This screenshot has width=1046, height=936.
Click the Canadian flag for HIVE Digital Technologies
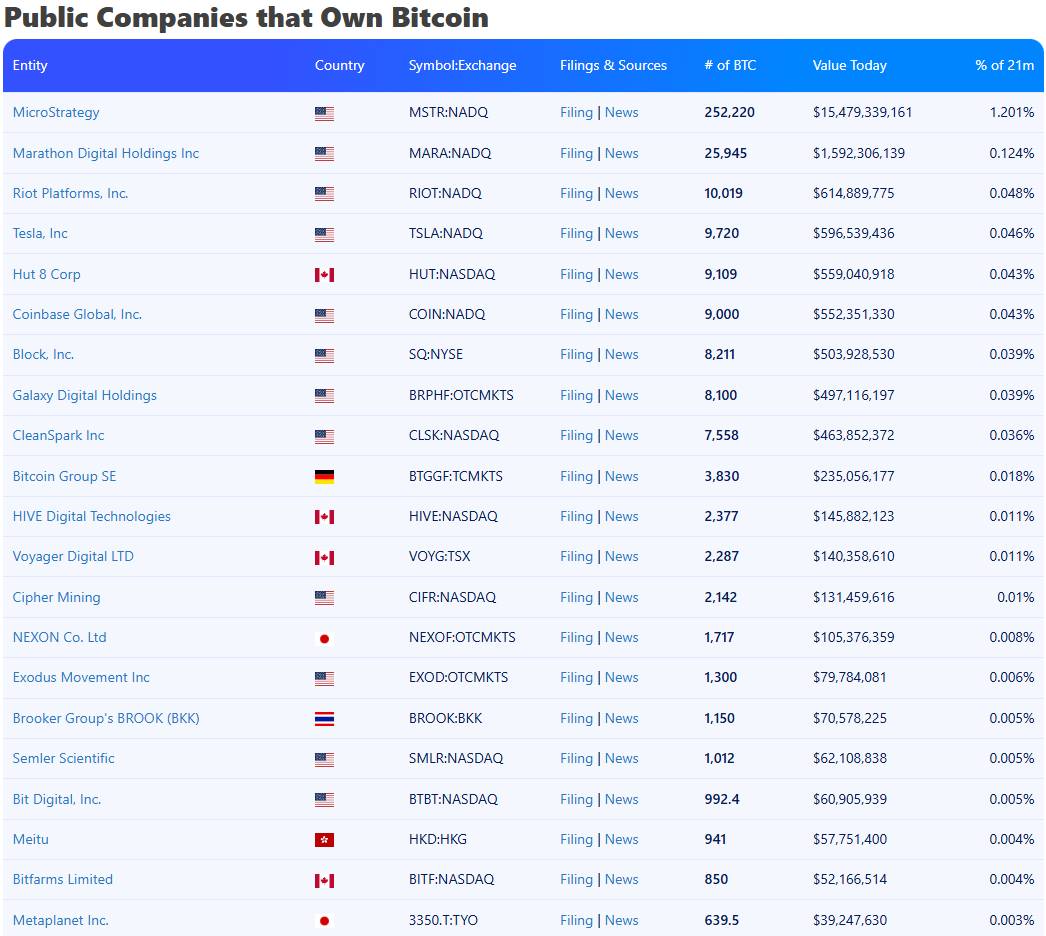click(x=324, y=517)
